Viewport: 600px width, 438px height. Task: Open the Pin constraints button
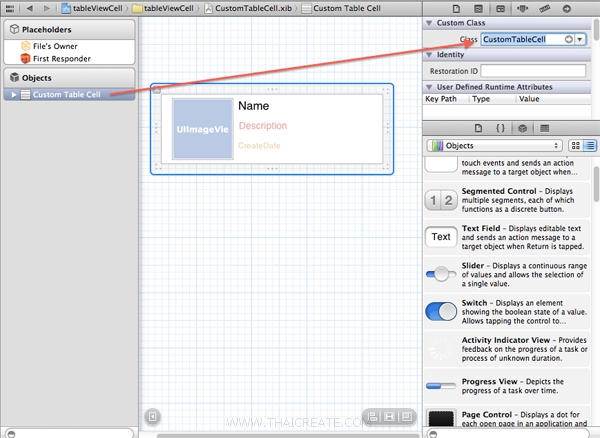click(x=389, y=417)
